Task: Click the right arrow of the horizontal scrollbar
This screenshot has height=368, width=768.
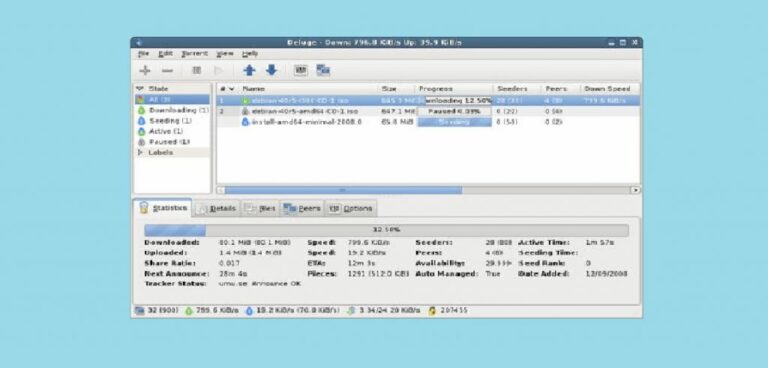Action: point(635,190)
